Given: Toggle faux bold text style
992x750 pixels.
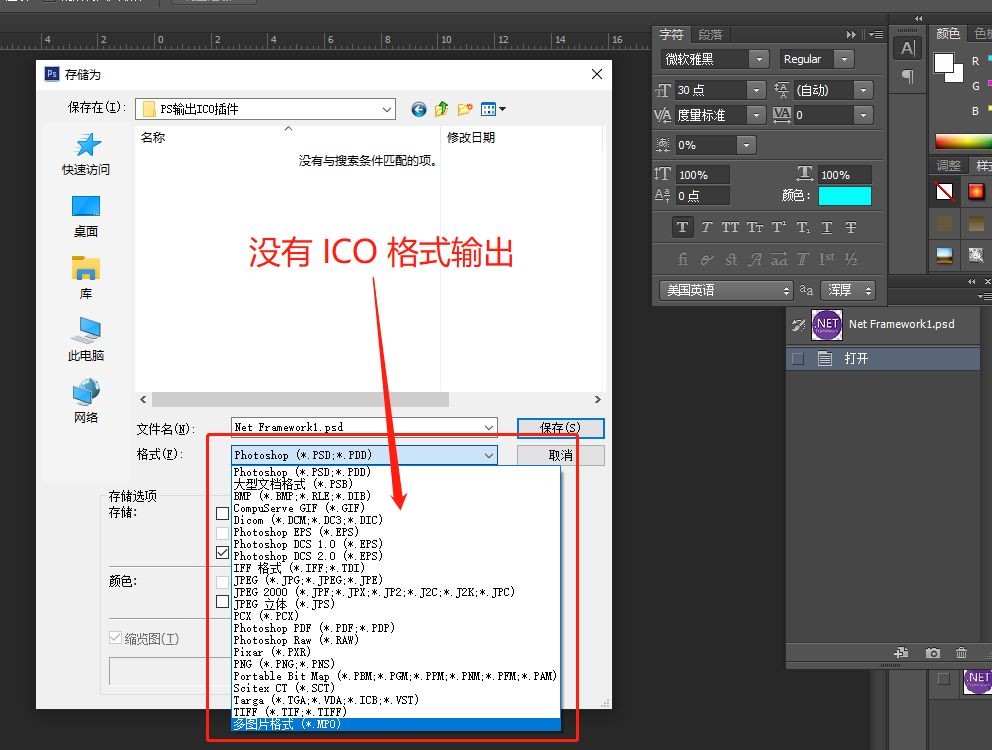Looking at the screenshot, I should [x=682, y=227].
